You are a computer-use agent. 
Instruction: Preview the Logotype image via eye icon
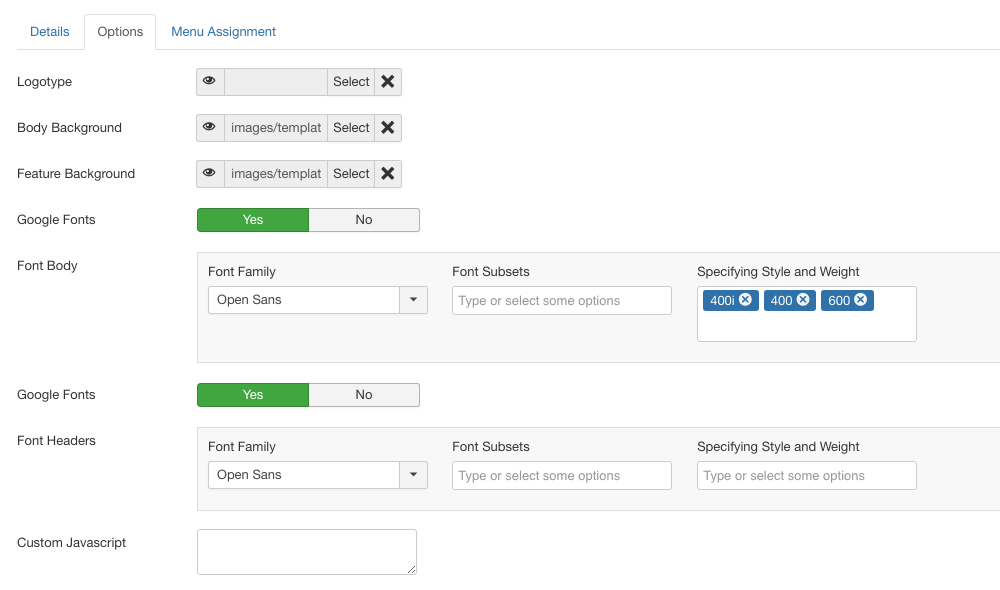tap(210, 82)
